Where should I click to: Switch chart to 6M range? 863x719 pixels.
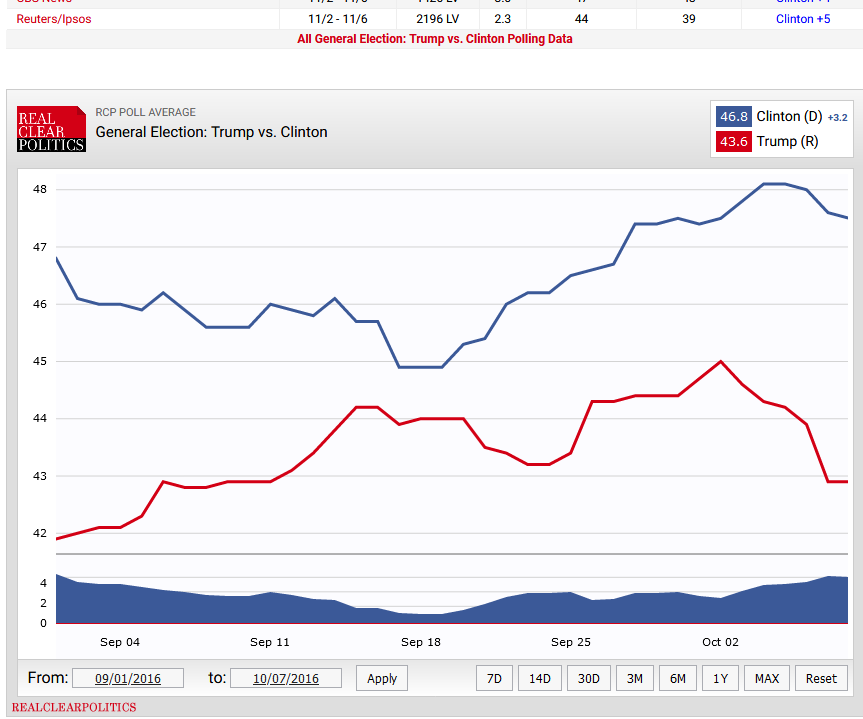(x=677, y=678)
